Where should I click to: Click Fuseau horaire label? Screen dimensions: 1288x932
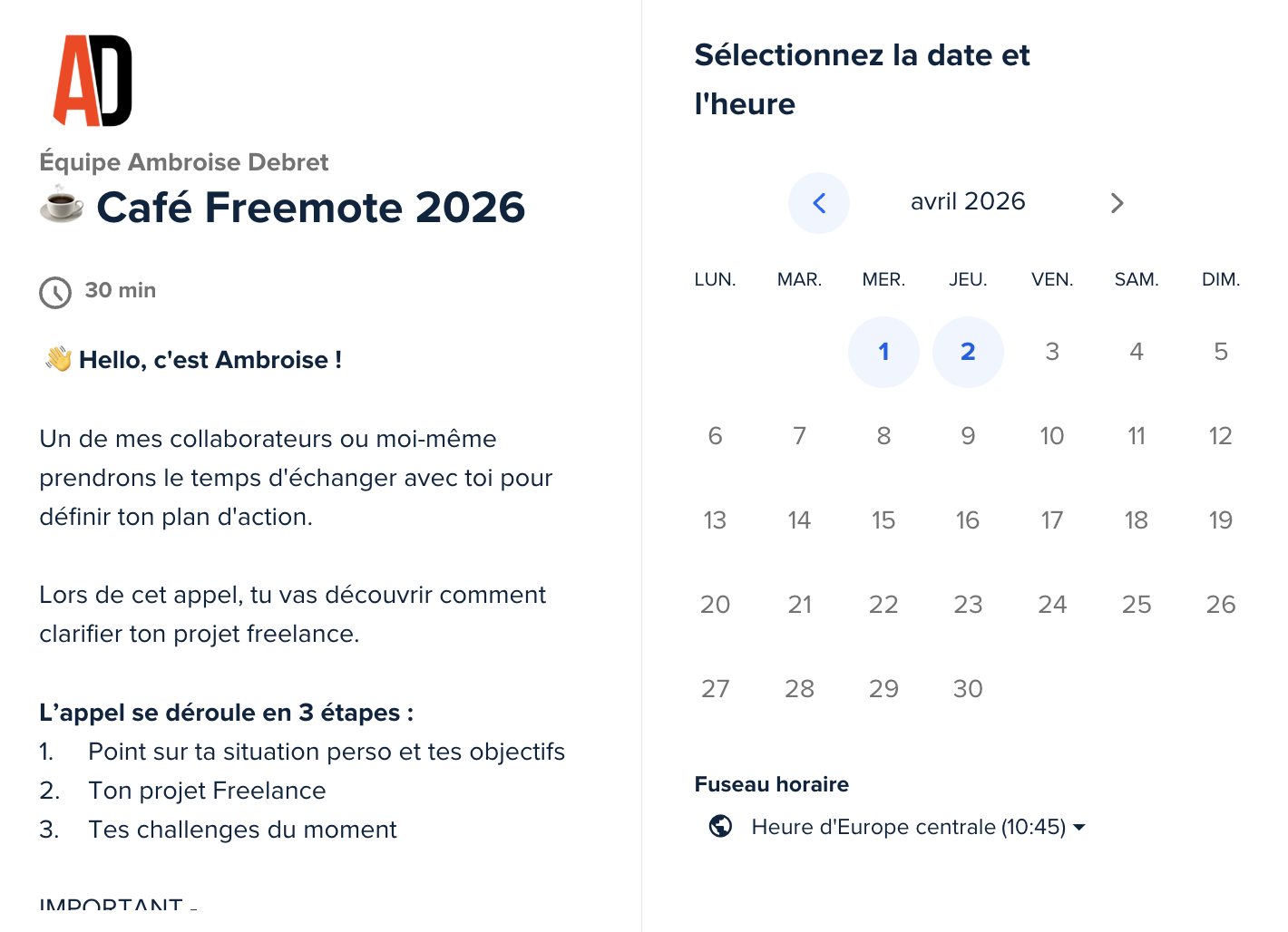(x=772, y=784)
